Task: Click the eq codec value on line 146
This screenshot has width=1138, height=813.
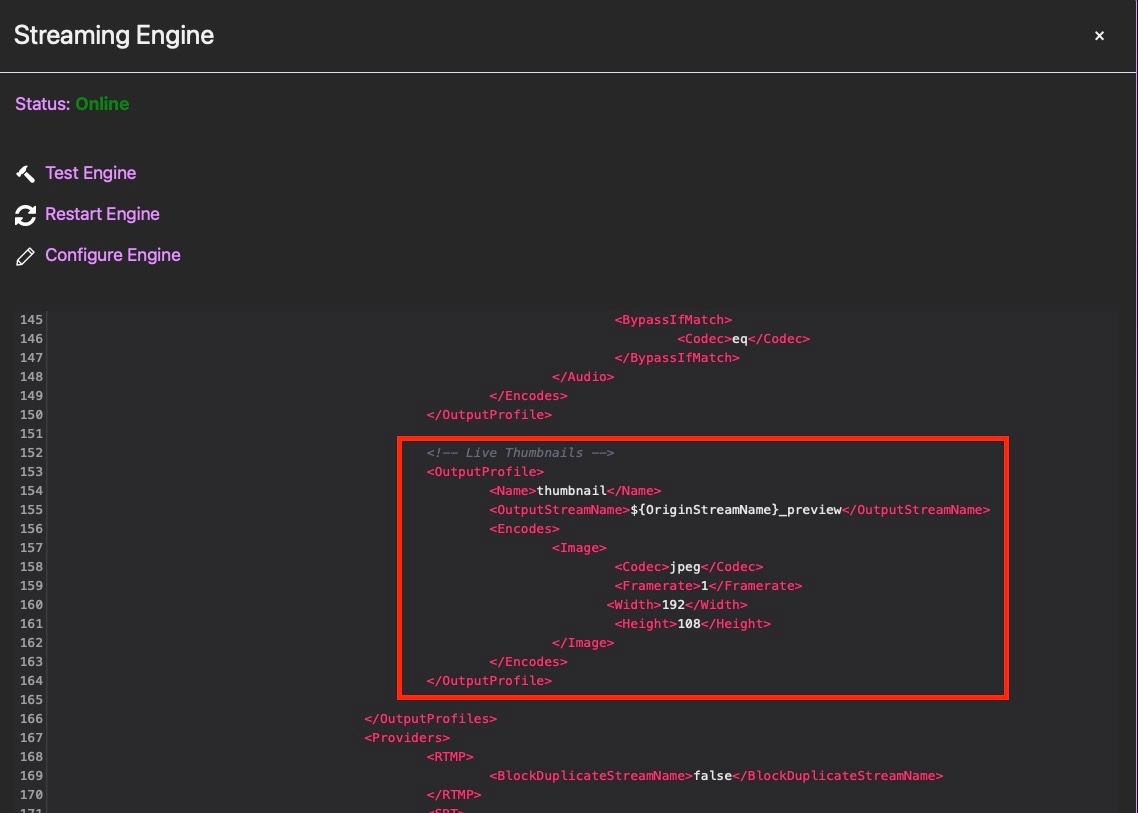Action: pyautogui.click(x=740, y=339)
